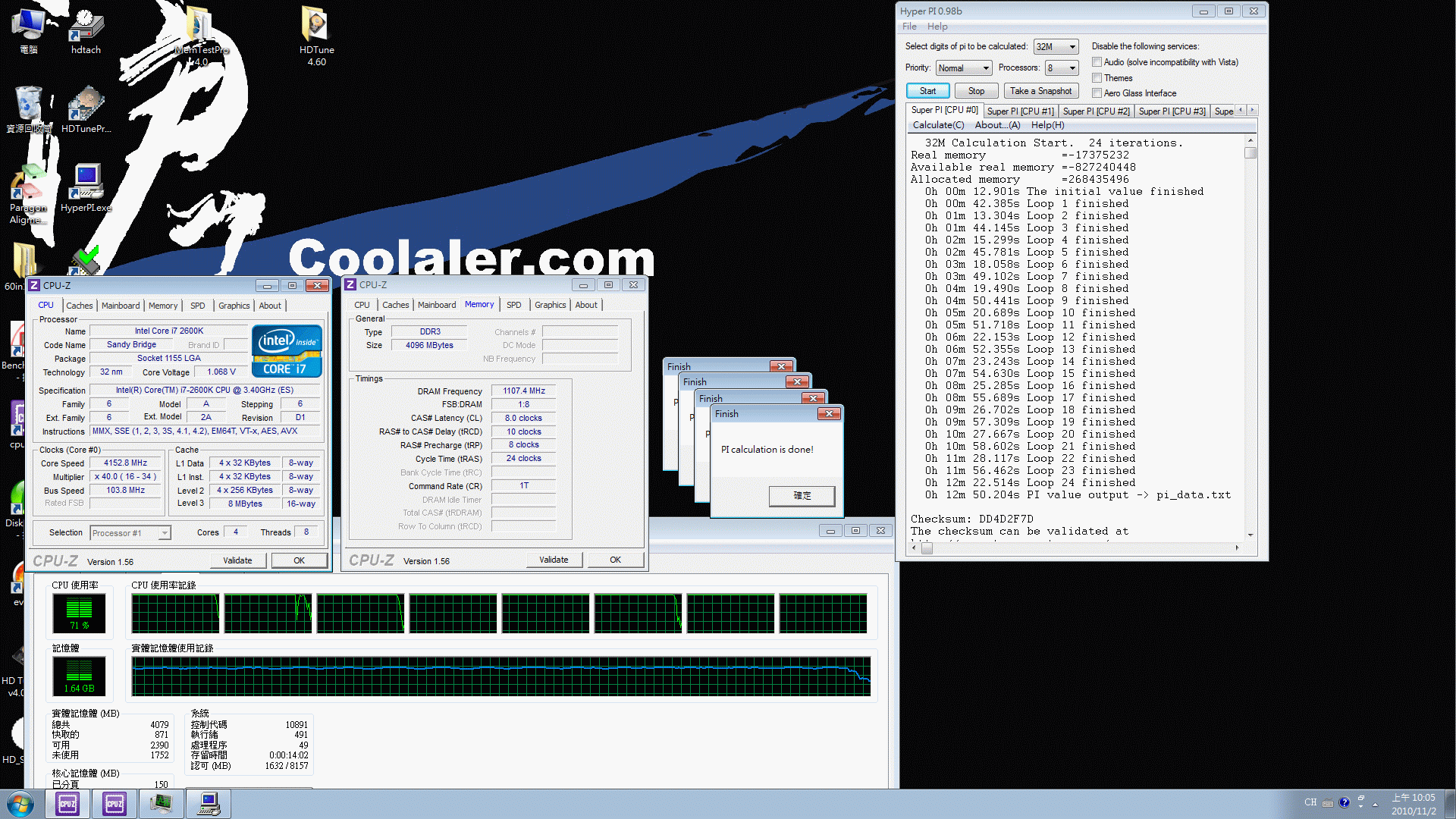Toggle Audio checkbox in Hyper PI

coord(1097,62)
